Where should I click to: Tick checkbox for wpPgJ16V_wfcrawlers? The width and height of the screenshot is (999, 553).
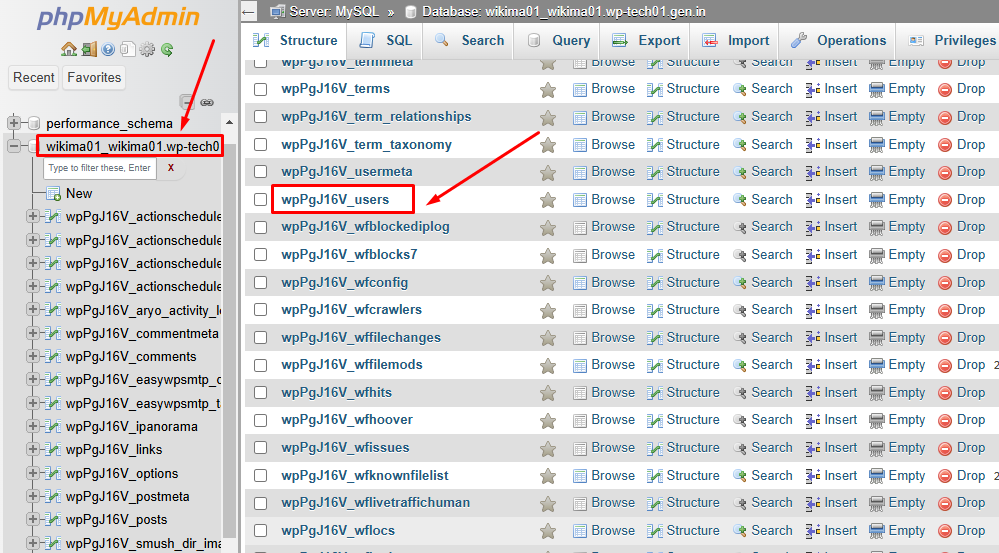click(261, 310)
